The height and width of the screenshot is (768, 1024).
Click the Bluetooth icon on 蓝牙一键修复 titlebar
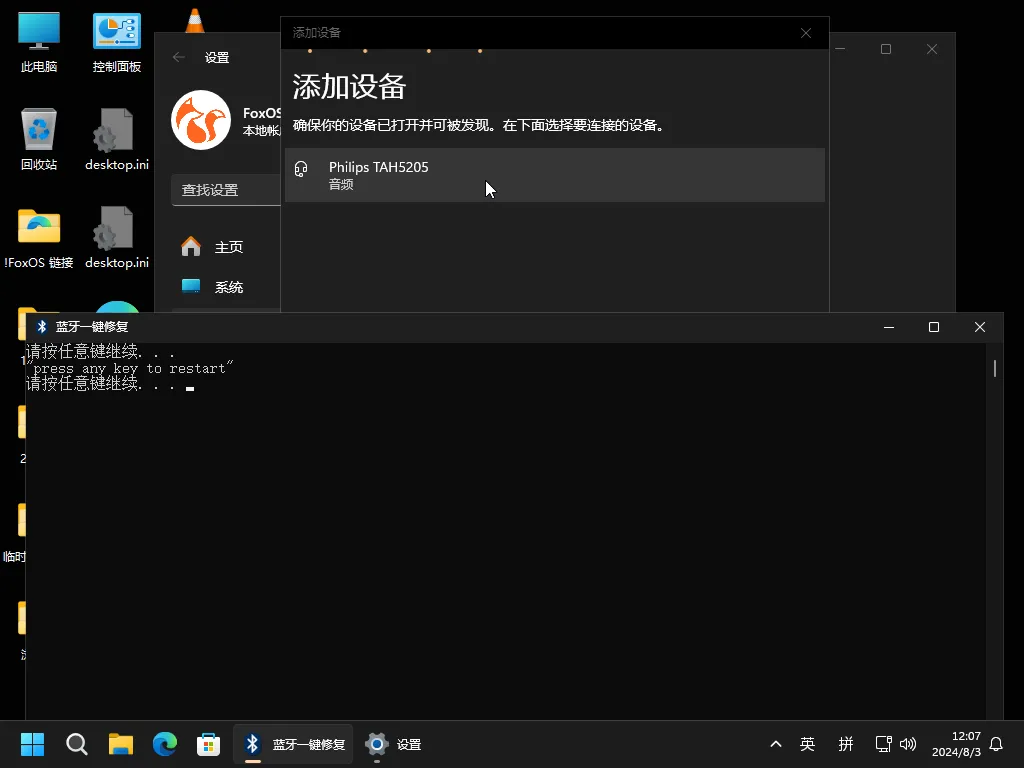click(x=41, y=326)
